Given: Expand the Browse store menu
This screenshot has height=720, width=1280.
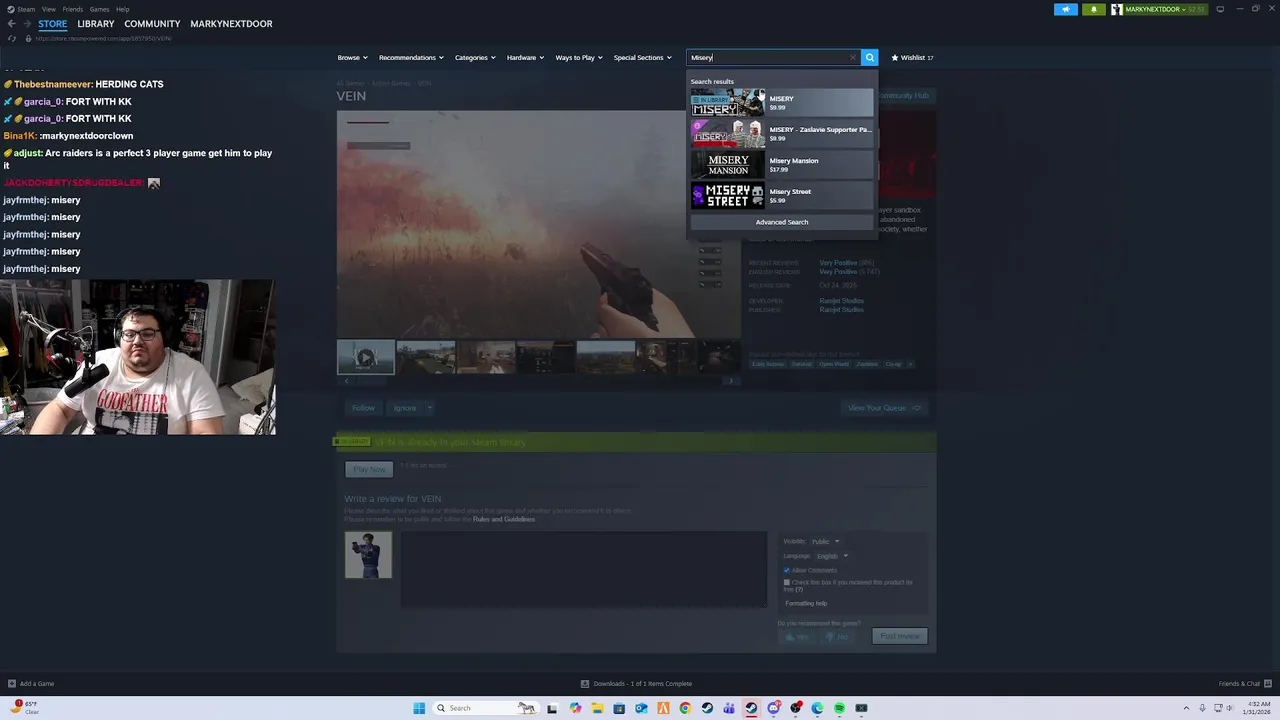Looking at the screenshot, I should click(x=352, y=57).
